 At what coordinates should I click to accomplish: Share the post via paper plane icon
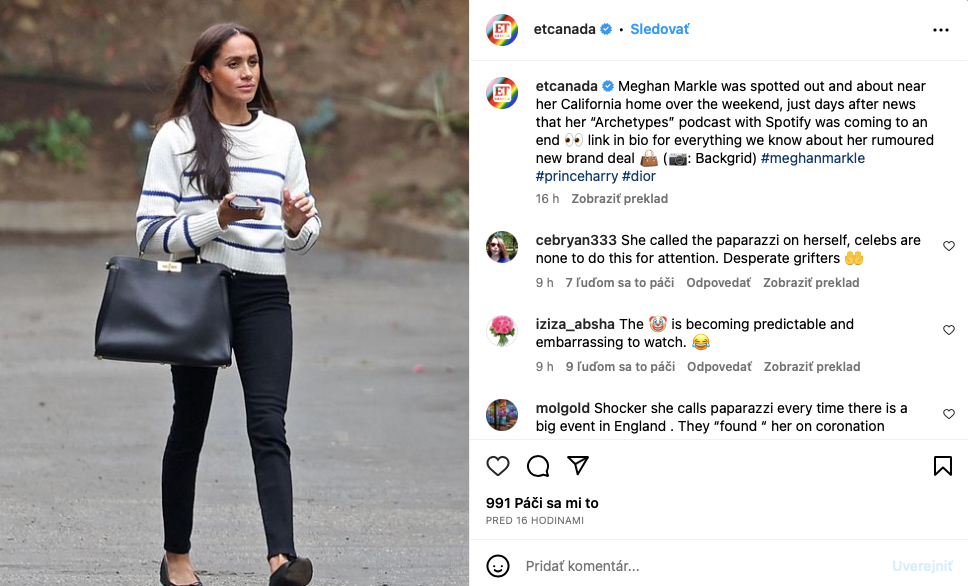578,465
